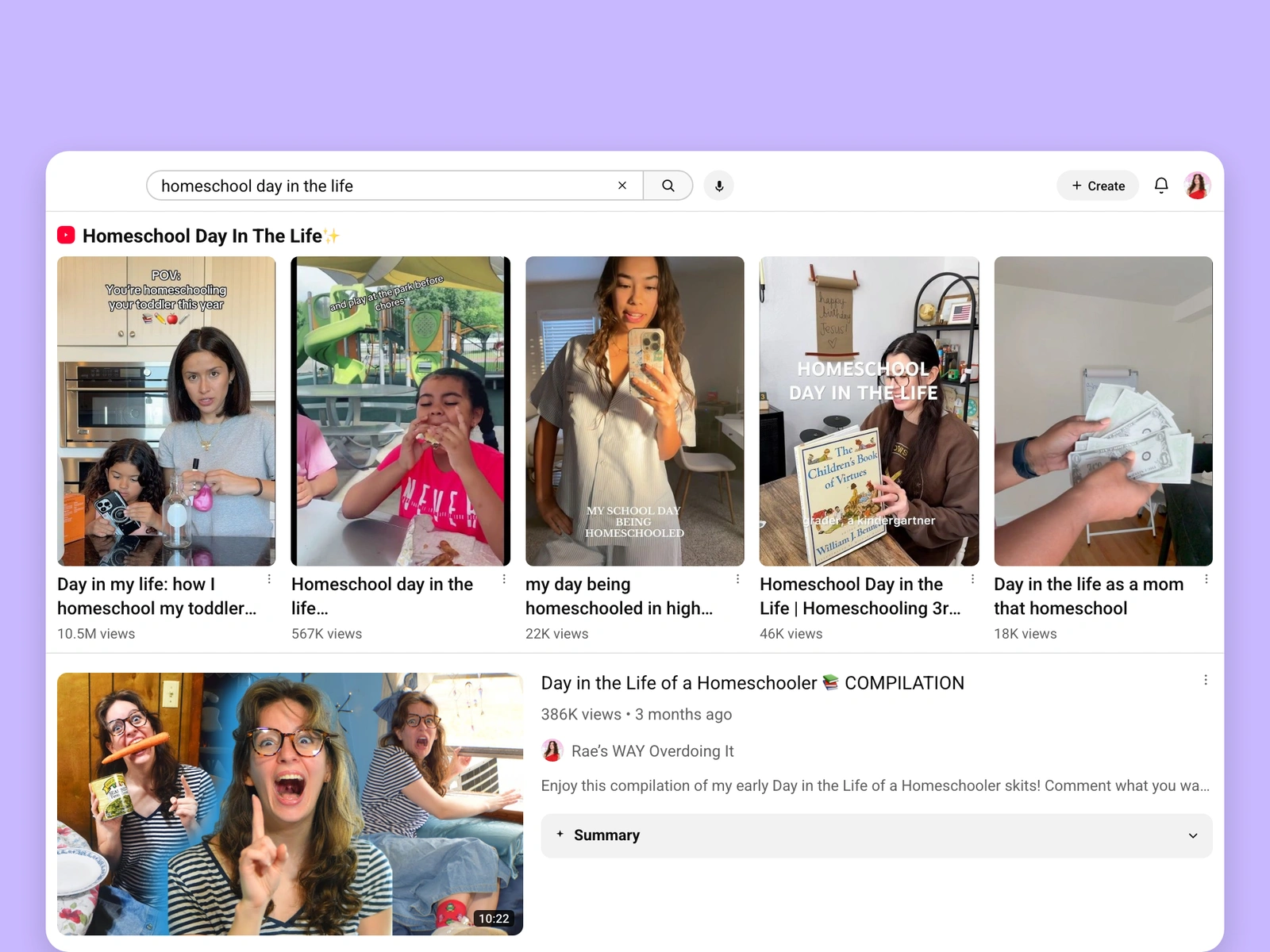The image size is (1270, 952).
Task: Open the 'Homeschool day in the life...' short title
Action: pyautogui.click(x=382, y=597)
